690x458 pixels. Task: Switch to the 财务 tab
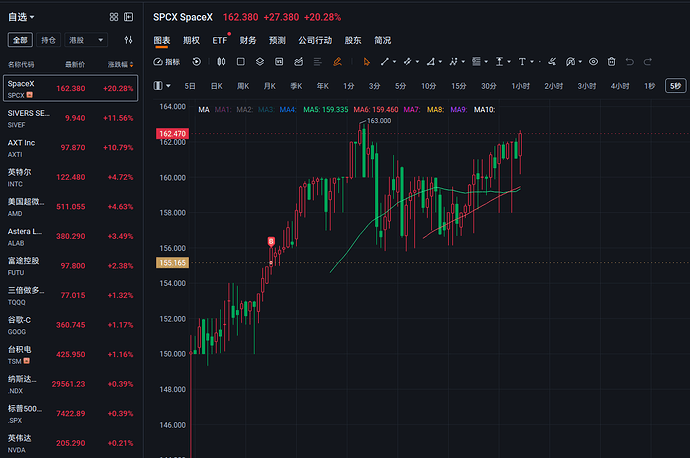point(248,40)
